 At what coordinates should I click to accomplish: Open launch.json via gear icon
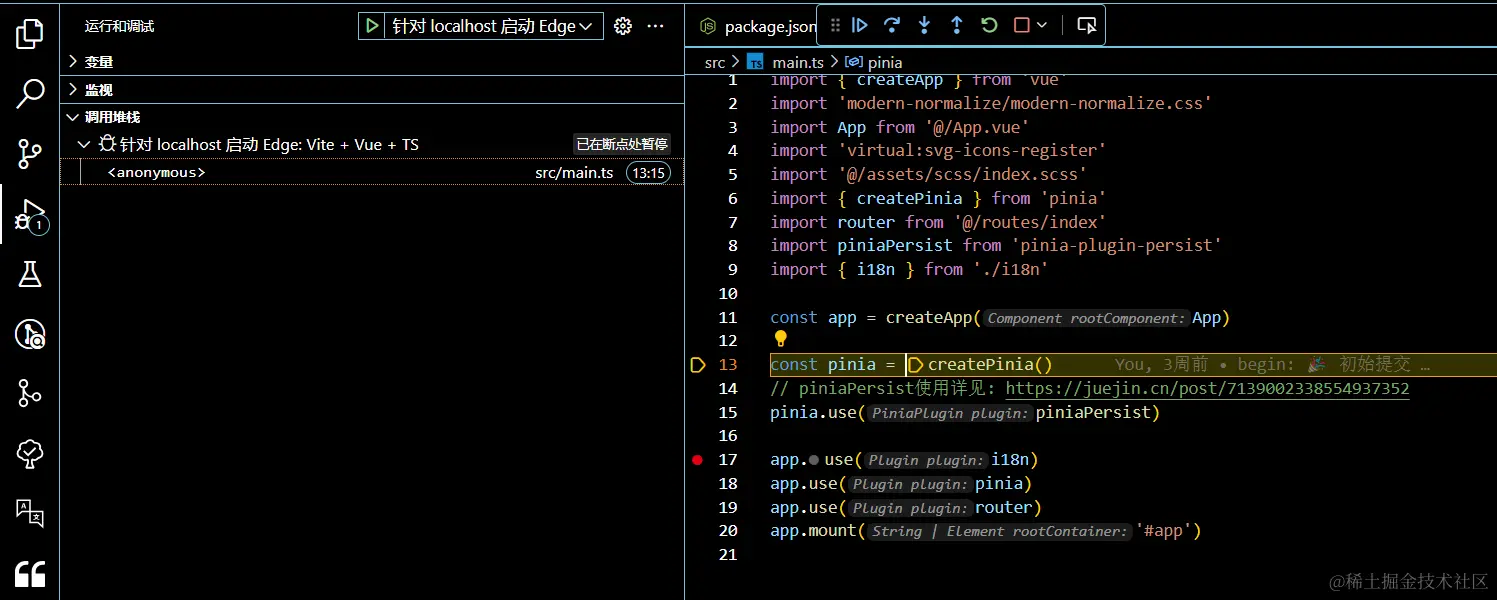coord(623,26)
